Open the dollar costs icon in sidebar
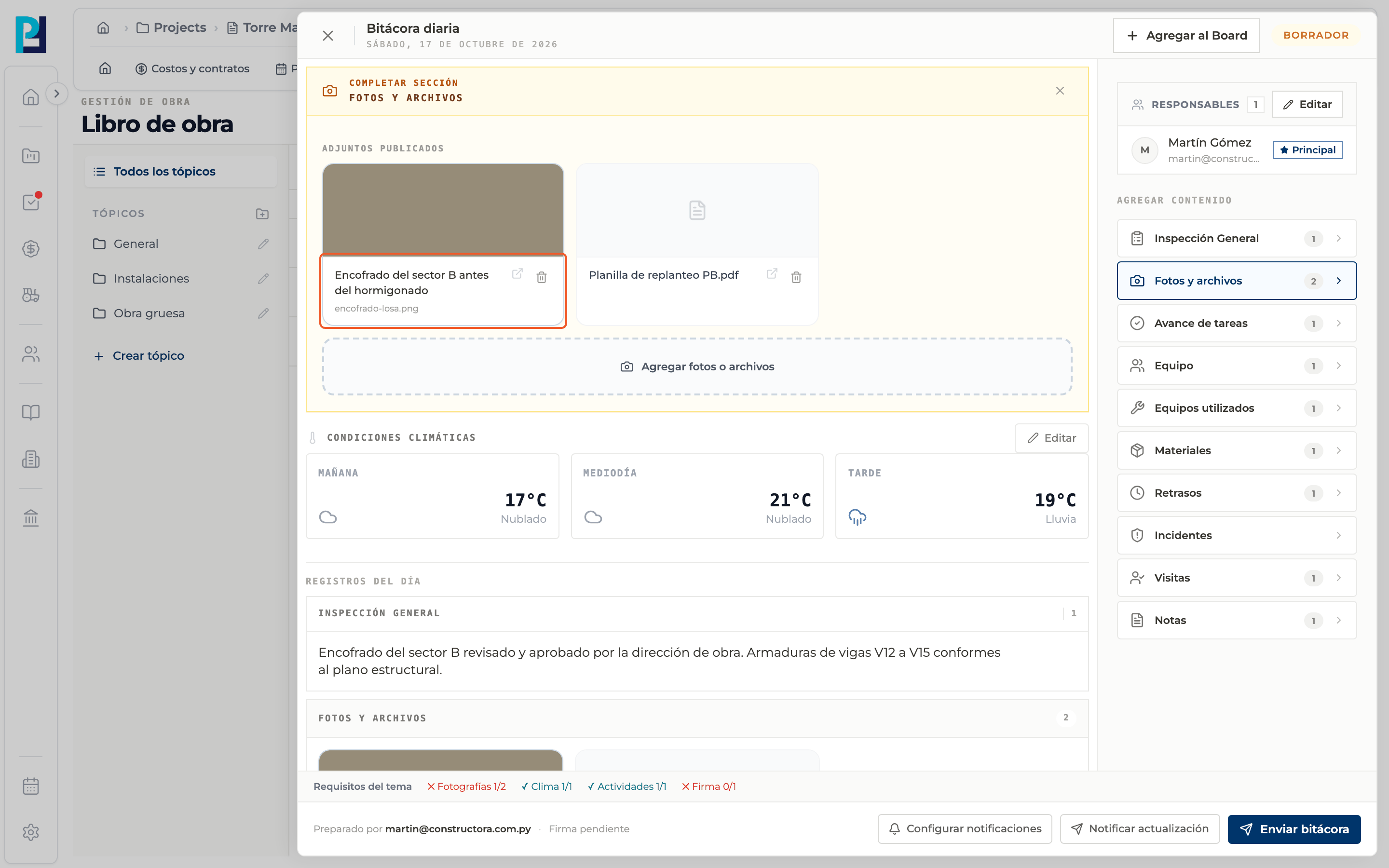Screen dimensions: 1389x868 31,248
